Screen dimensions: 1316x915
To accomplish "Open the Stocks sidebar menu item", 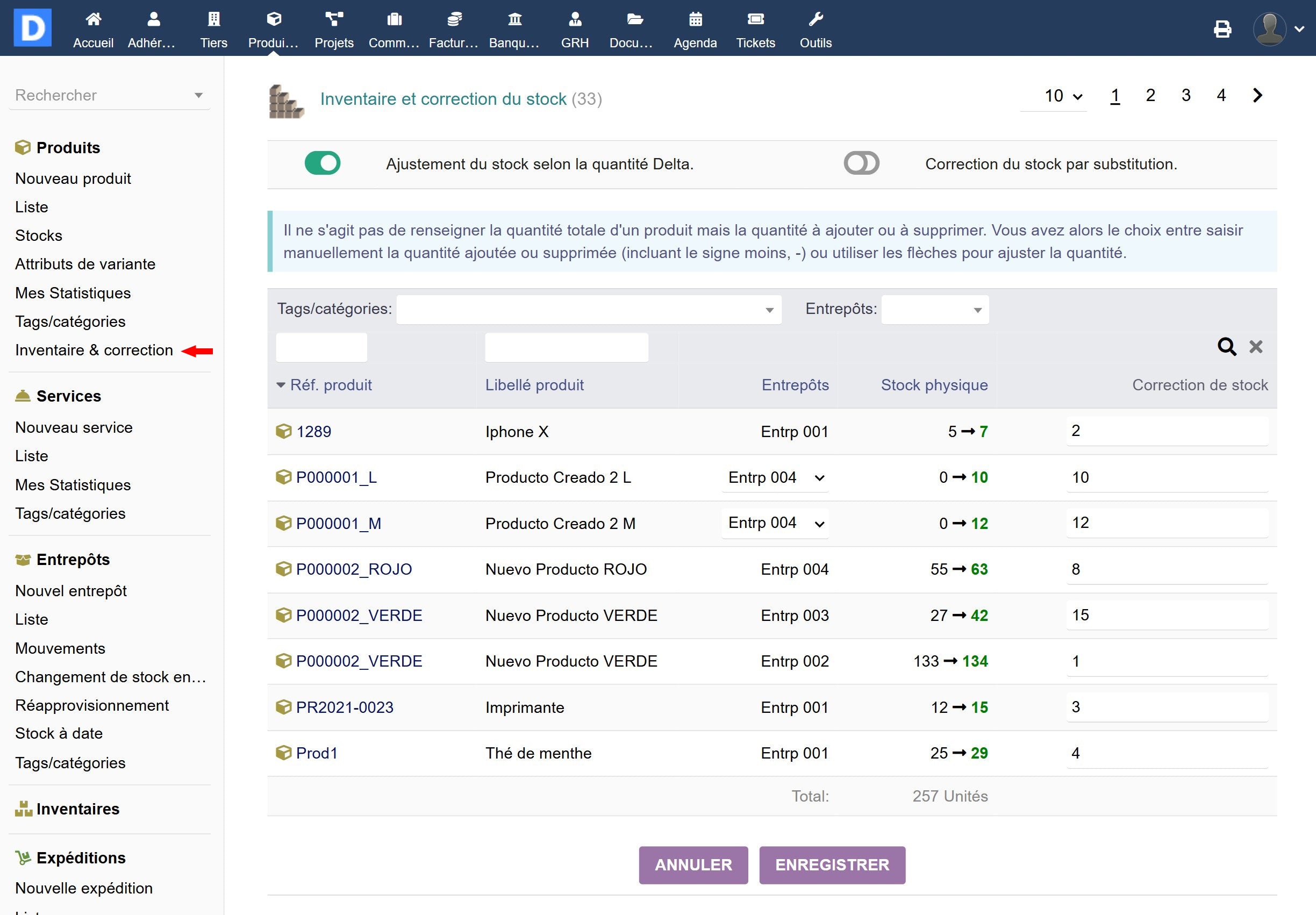I will click(x=38, y=235).
